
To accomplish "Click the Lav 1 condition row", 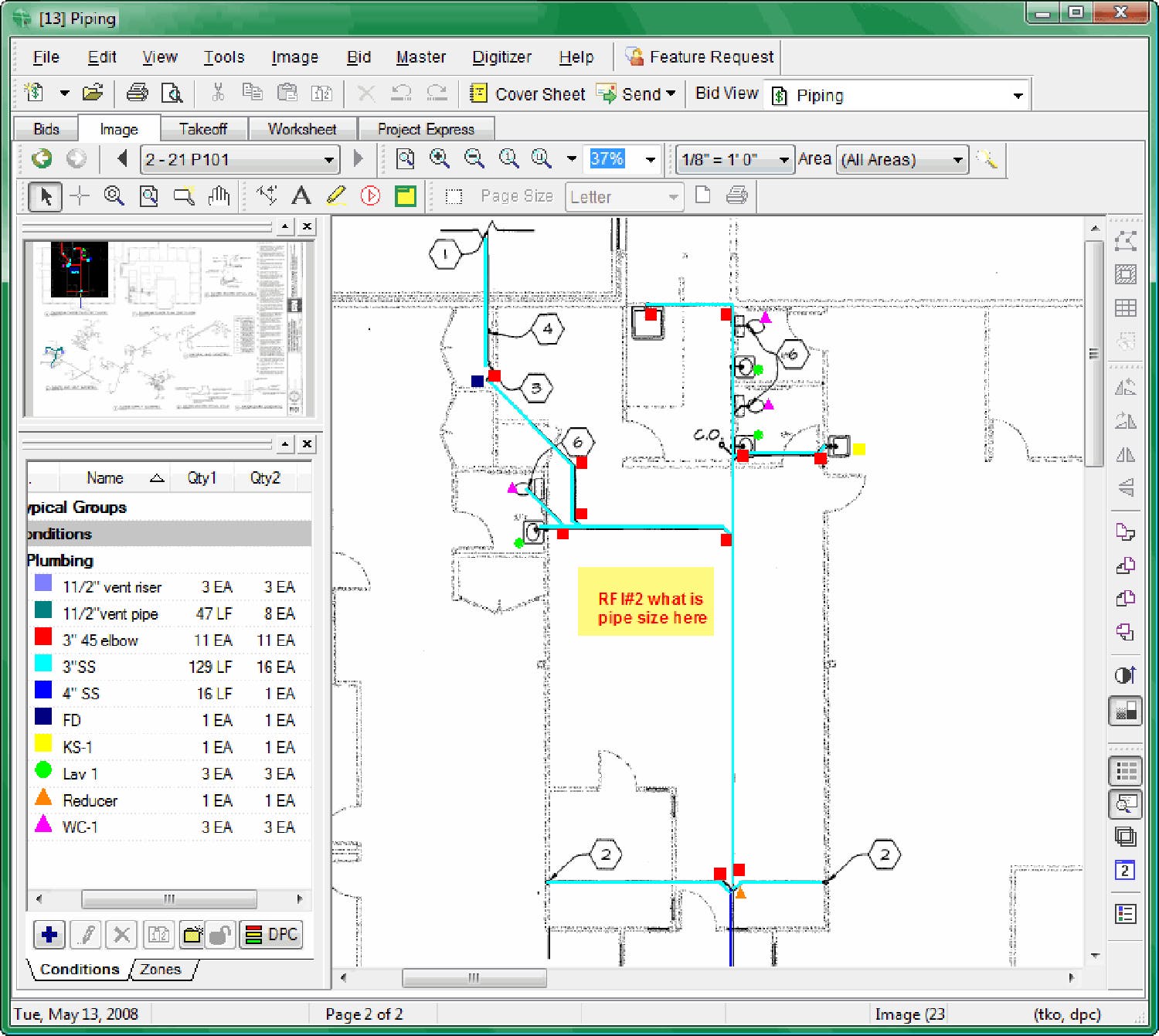I will tap(168, 773).
